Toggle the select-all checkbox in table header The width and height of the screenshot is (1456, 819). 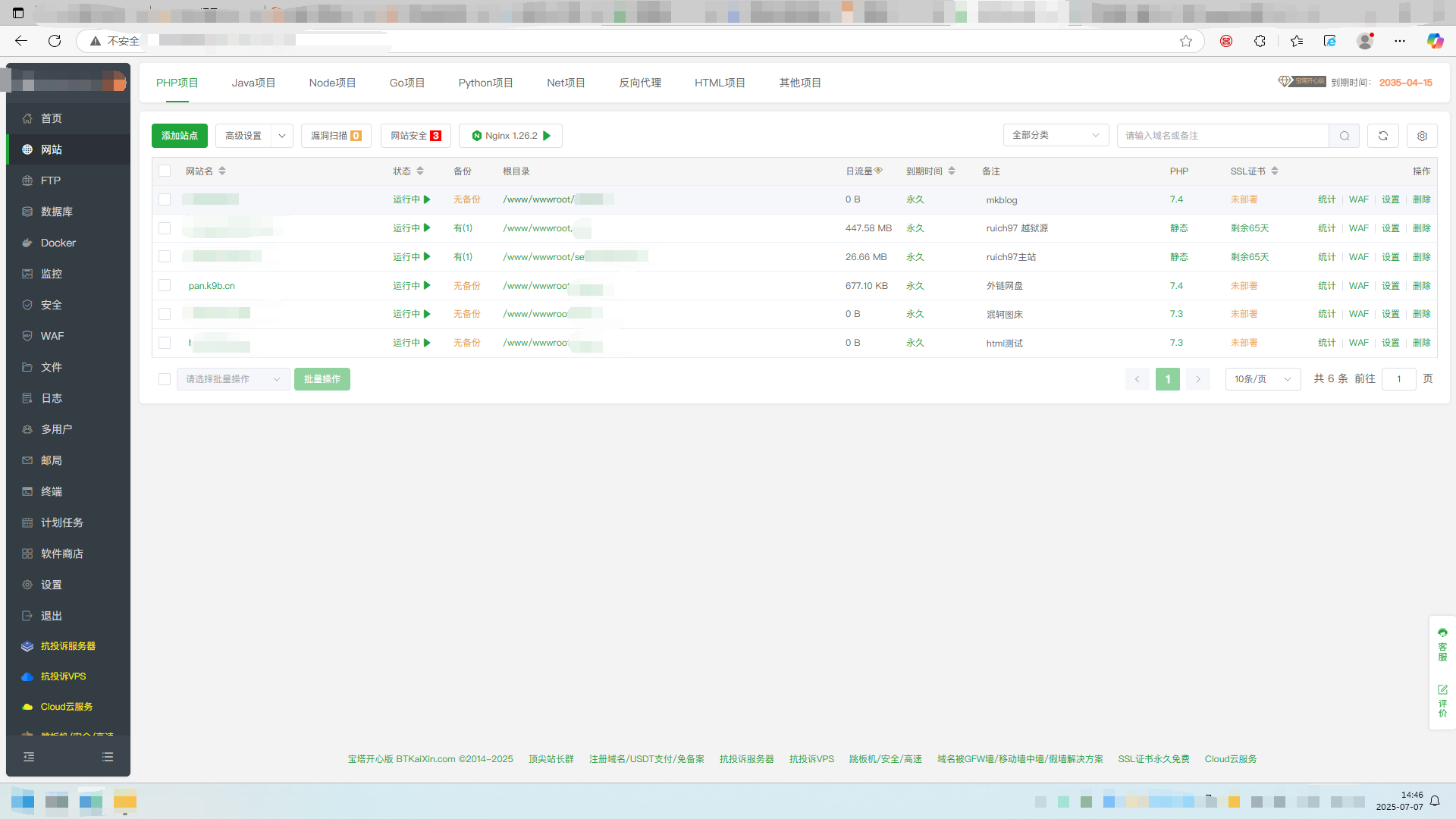coord(165,171)
